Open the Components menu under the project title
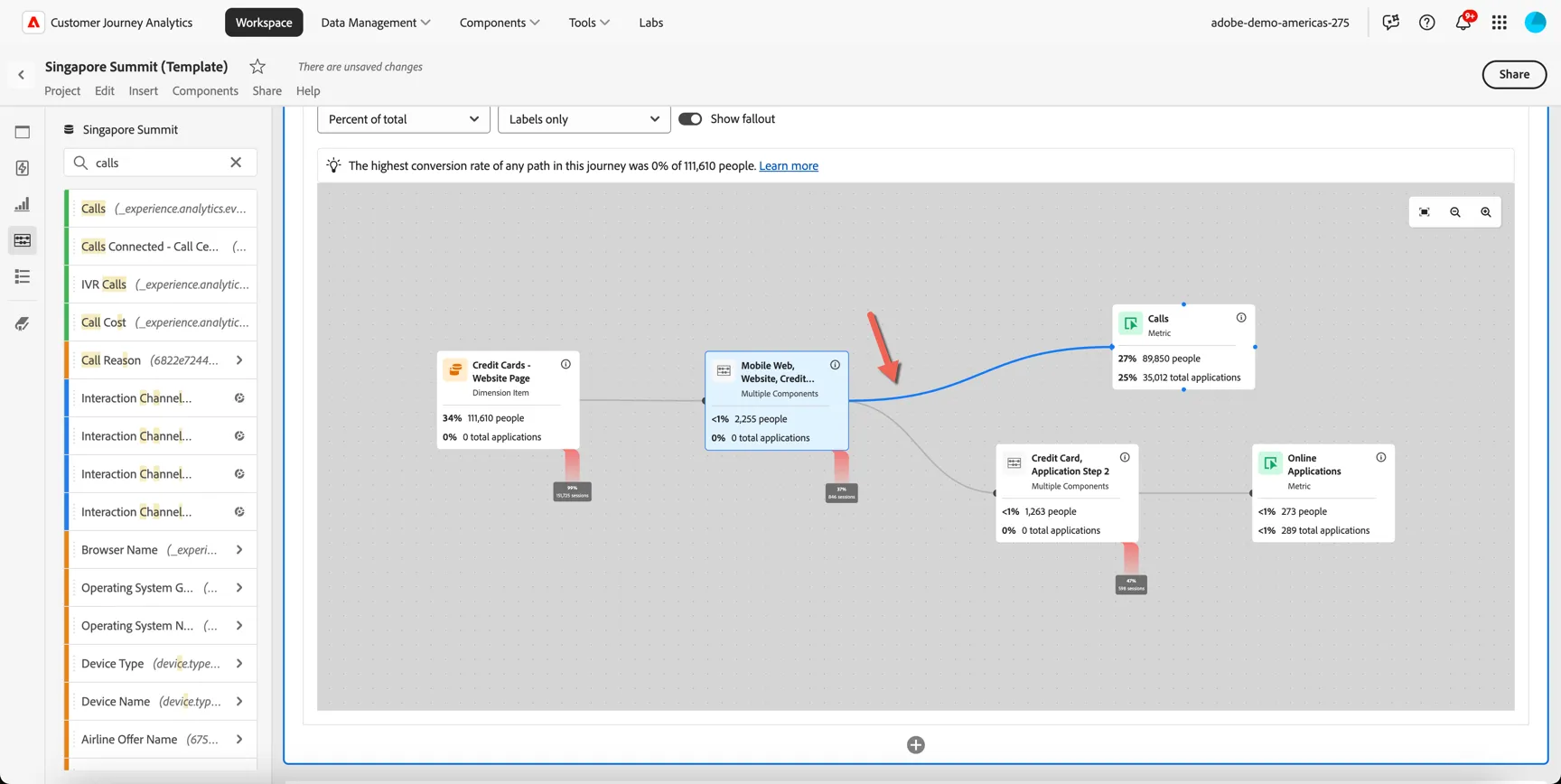 tap(205, 91)
